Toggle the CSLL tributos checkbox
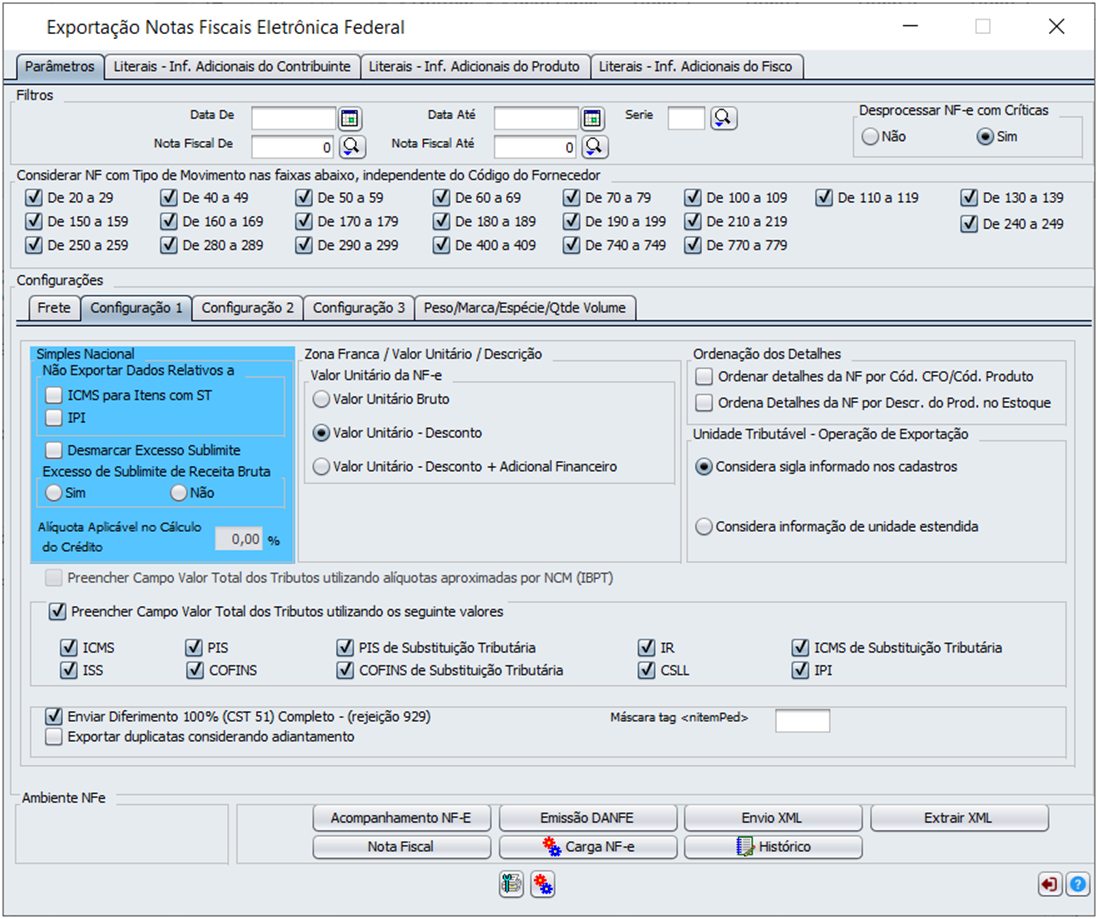The image size is (1098, 919). (x=646, y=670)
